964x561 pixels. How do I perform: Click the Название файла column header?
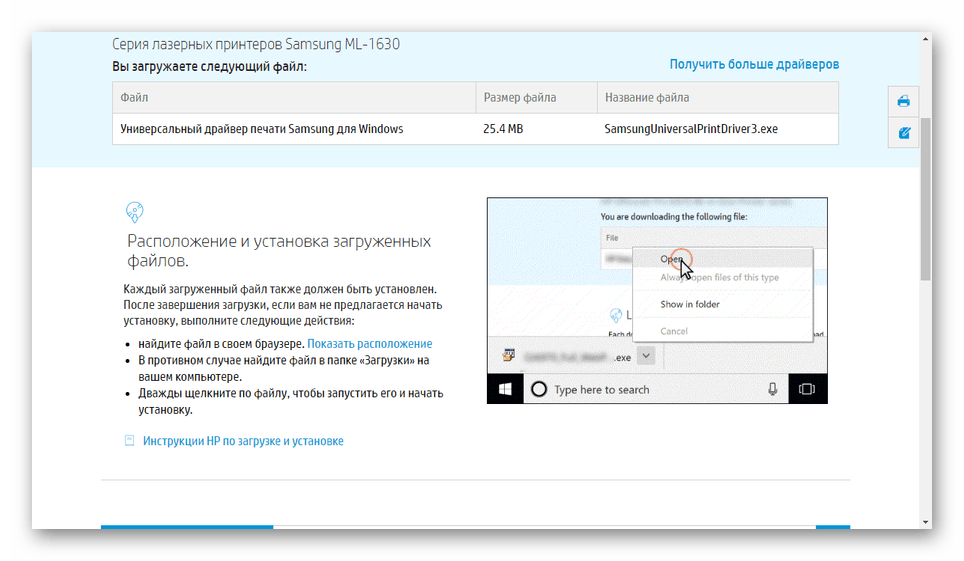717,97
